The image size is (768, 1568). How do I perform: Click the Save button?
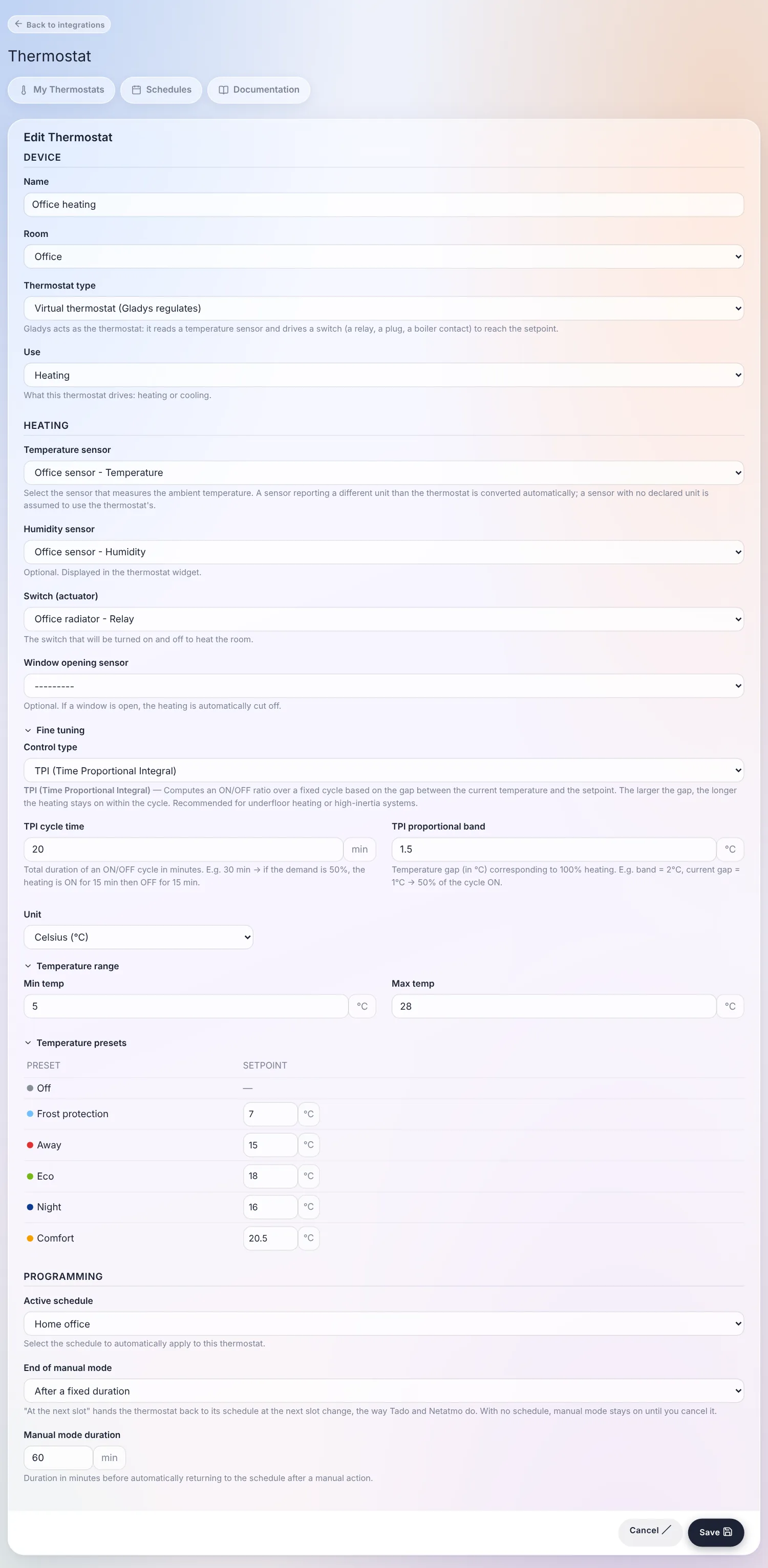coord(716,1532)
